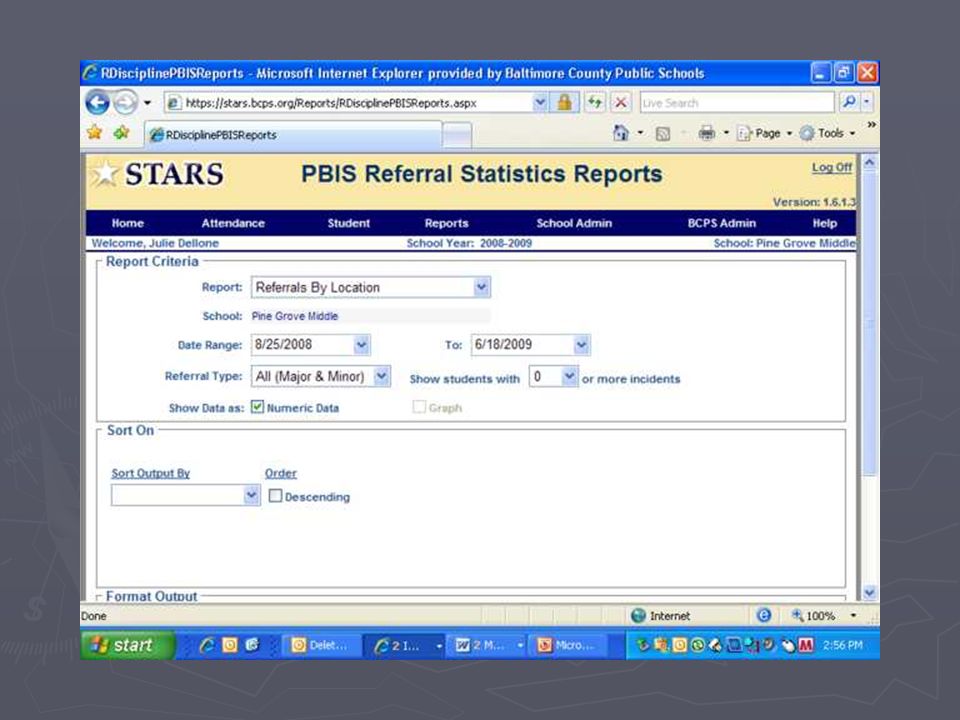Open the recent pages arrow beside Forward

(148, 102)
